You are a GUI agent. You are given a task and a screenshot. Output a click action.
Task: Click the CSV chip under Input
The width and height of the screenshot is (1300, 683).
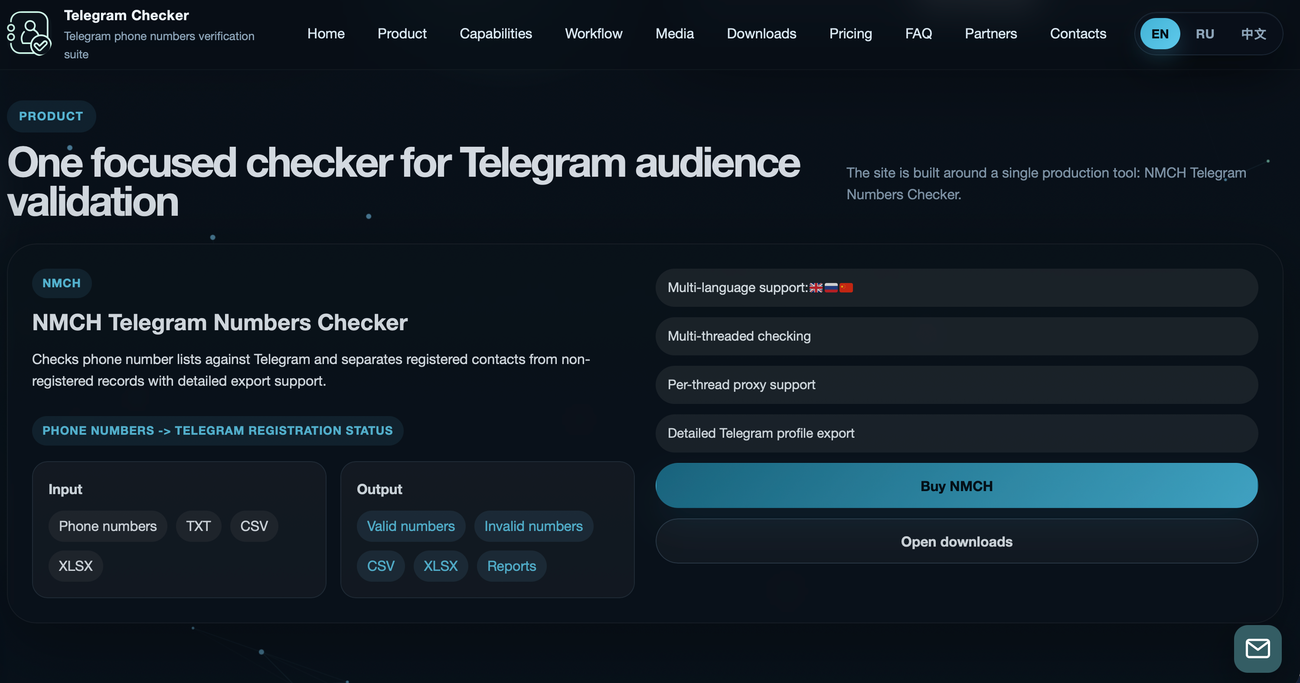[254, 526]
